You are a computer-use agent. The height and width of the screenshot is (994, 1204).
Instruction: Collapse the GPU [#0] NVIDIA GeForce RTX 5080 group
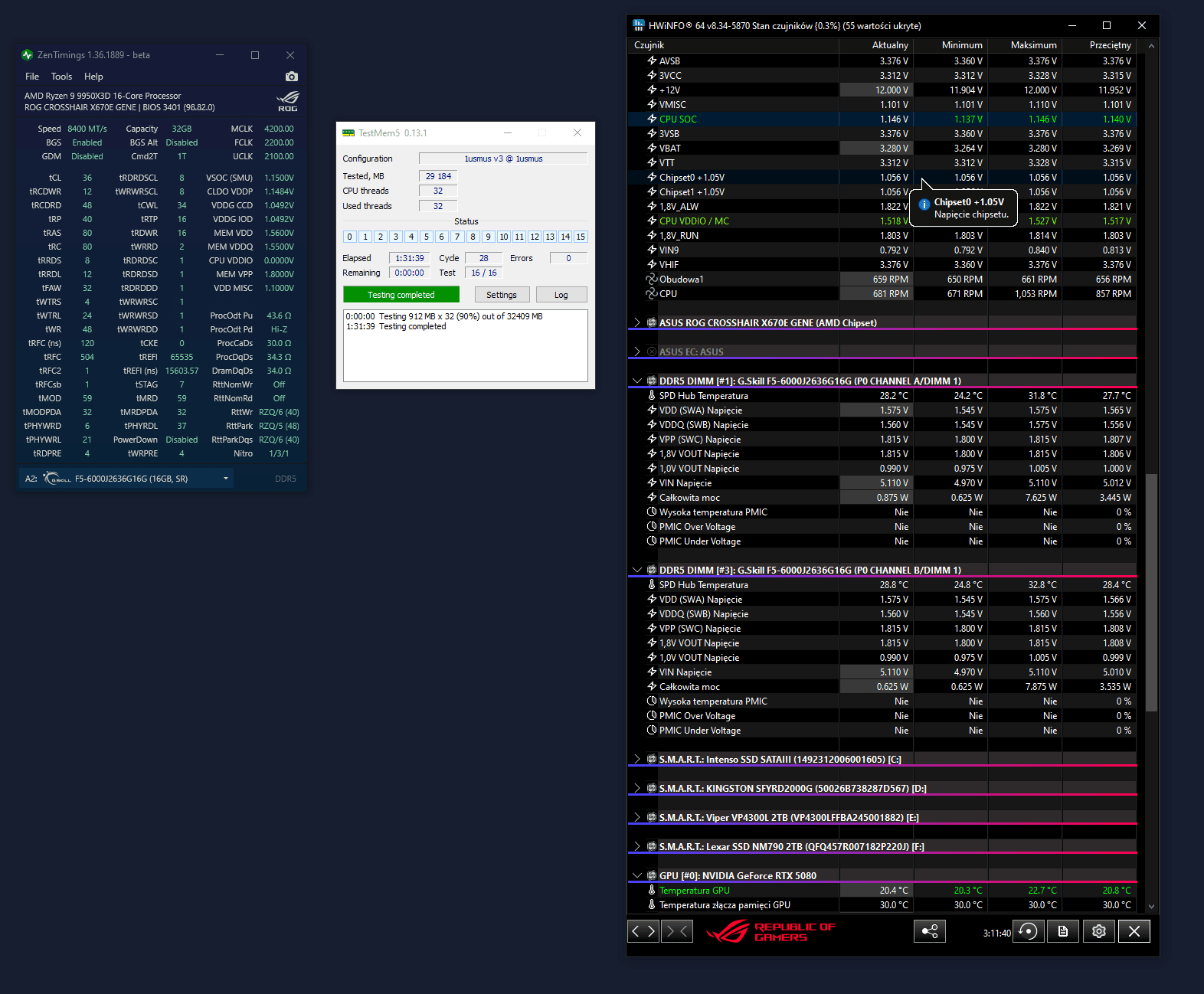(x=637, y=875)
